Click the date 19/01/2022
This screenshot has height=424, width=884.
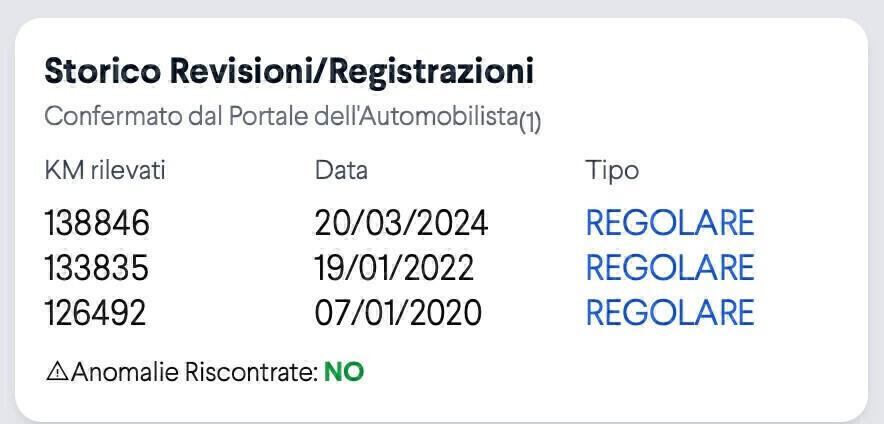pyautogui.click(x=394, y=268)
